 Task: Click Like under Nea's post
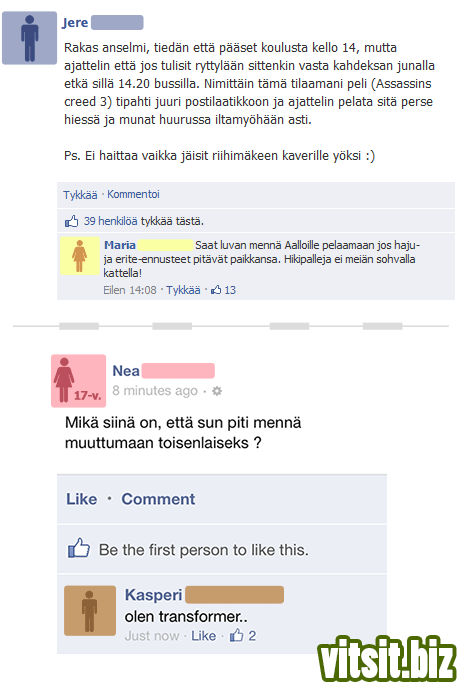(82, 499)
